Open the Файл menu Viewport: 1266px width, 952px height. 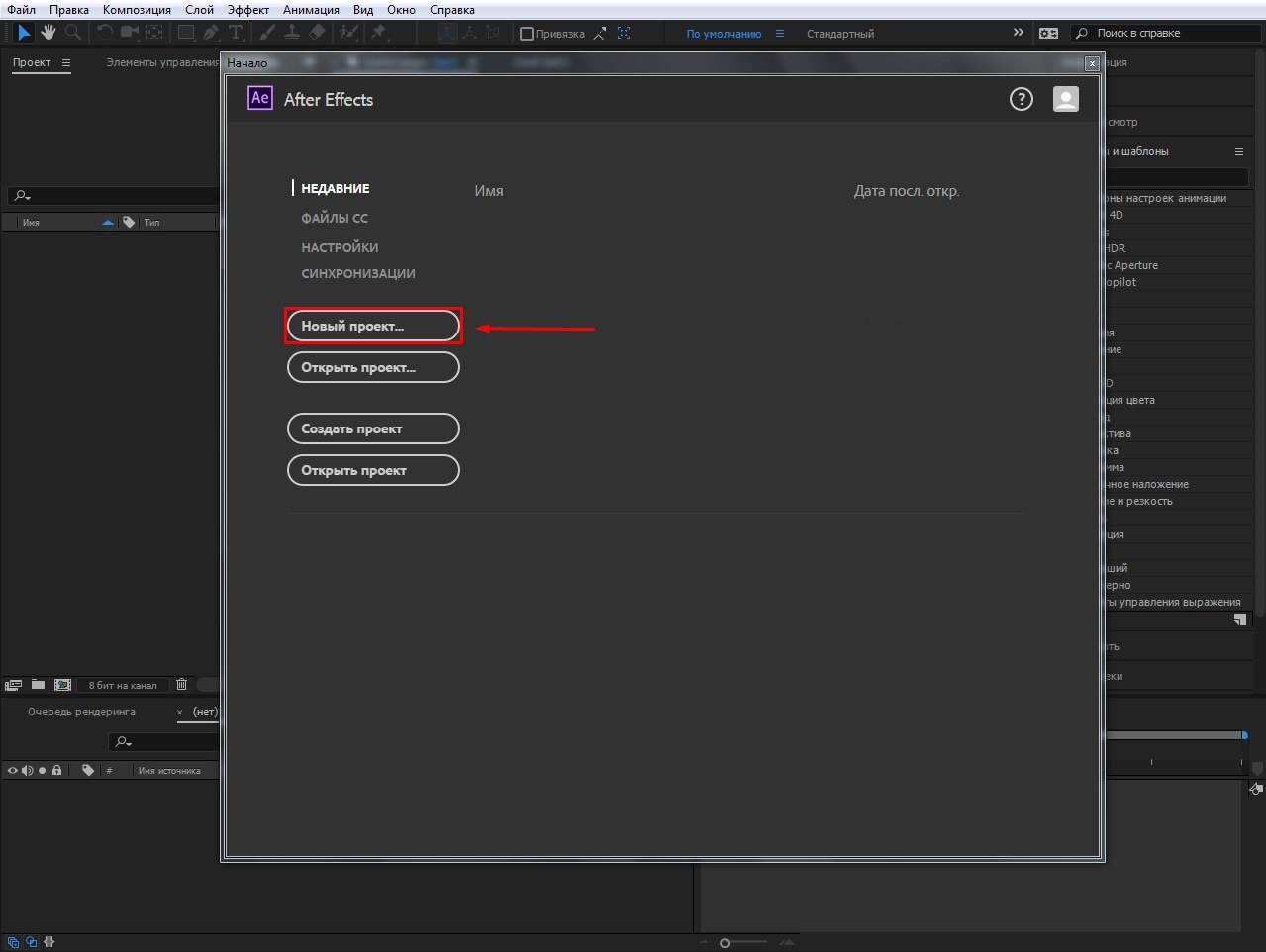pyautogui.click(x=22, y=10)
